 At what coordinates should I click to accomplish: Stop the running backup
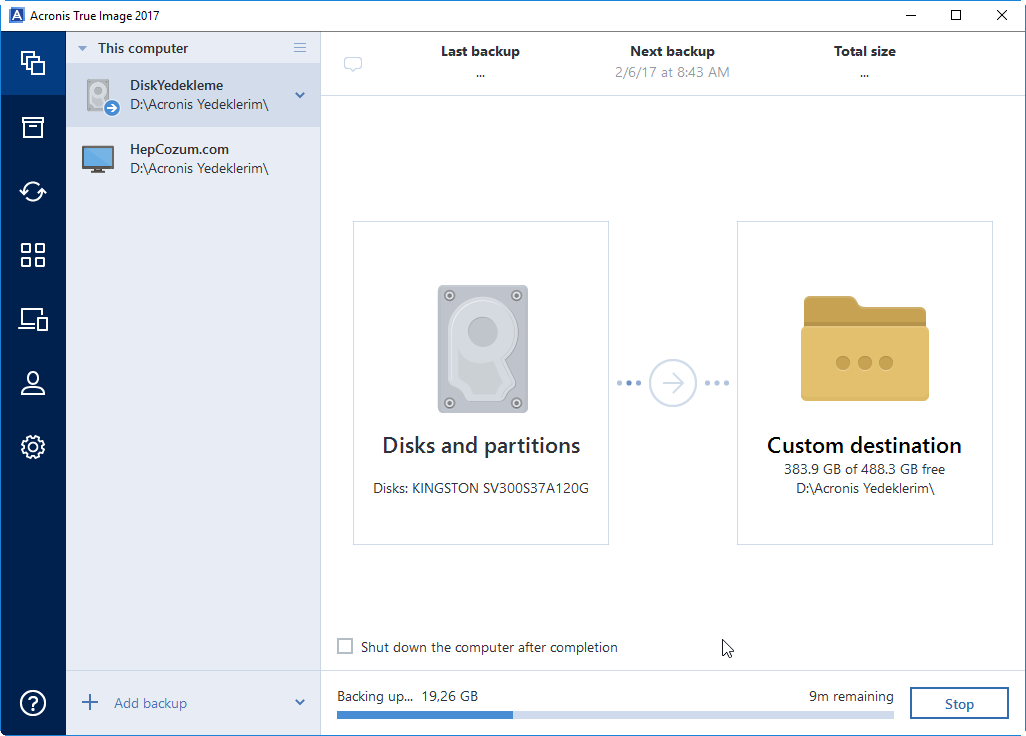(959, 703)
